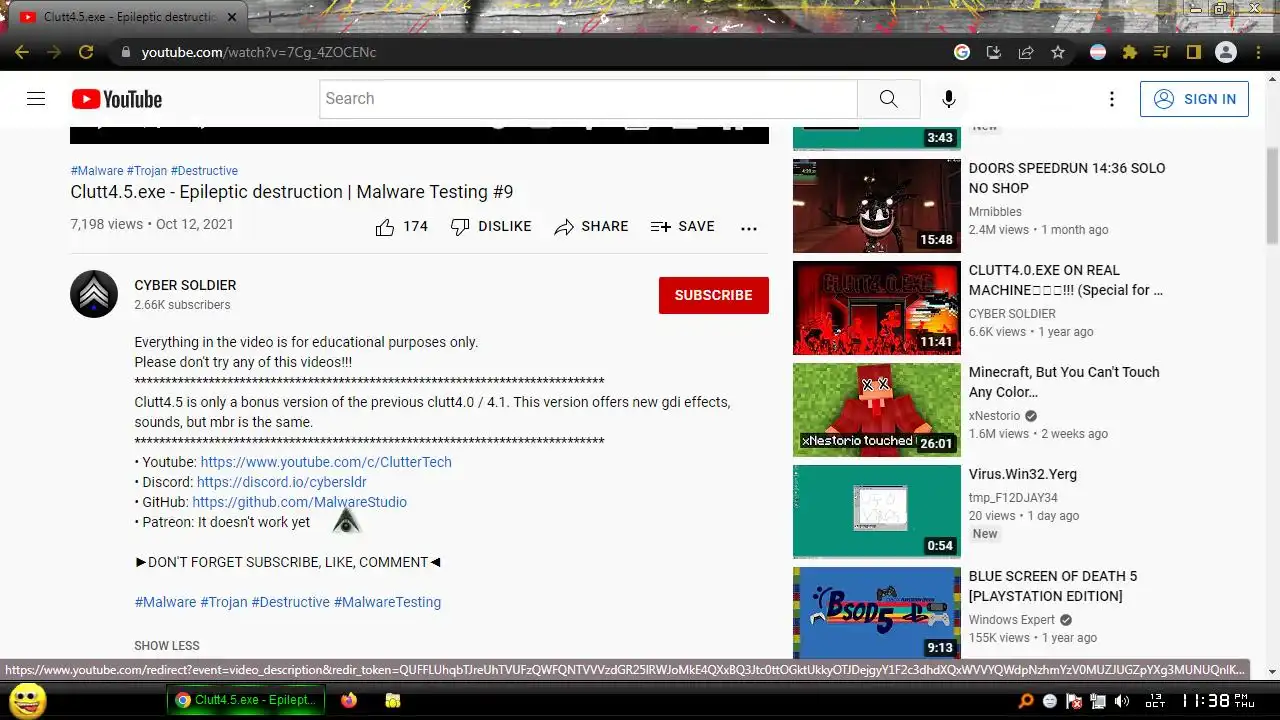Focus the YouTube search field
Viewport: 1280px width, 720px height.
pyautogui.click(x=588, y=99)
